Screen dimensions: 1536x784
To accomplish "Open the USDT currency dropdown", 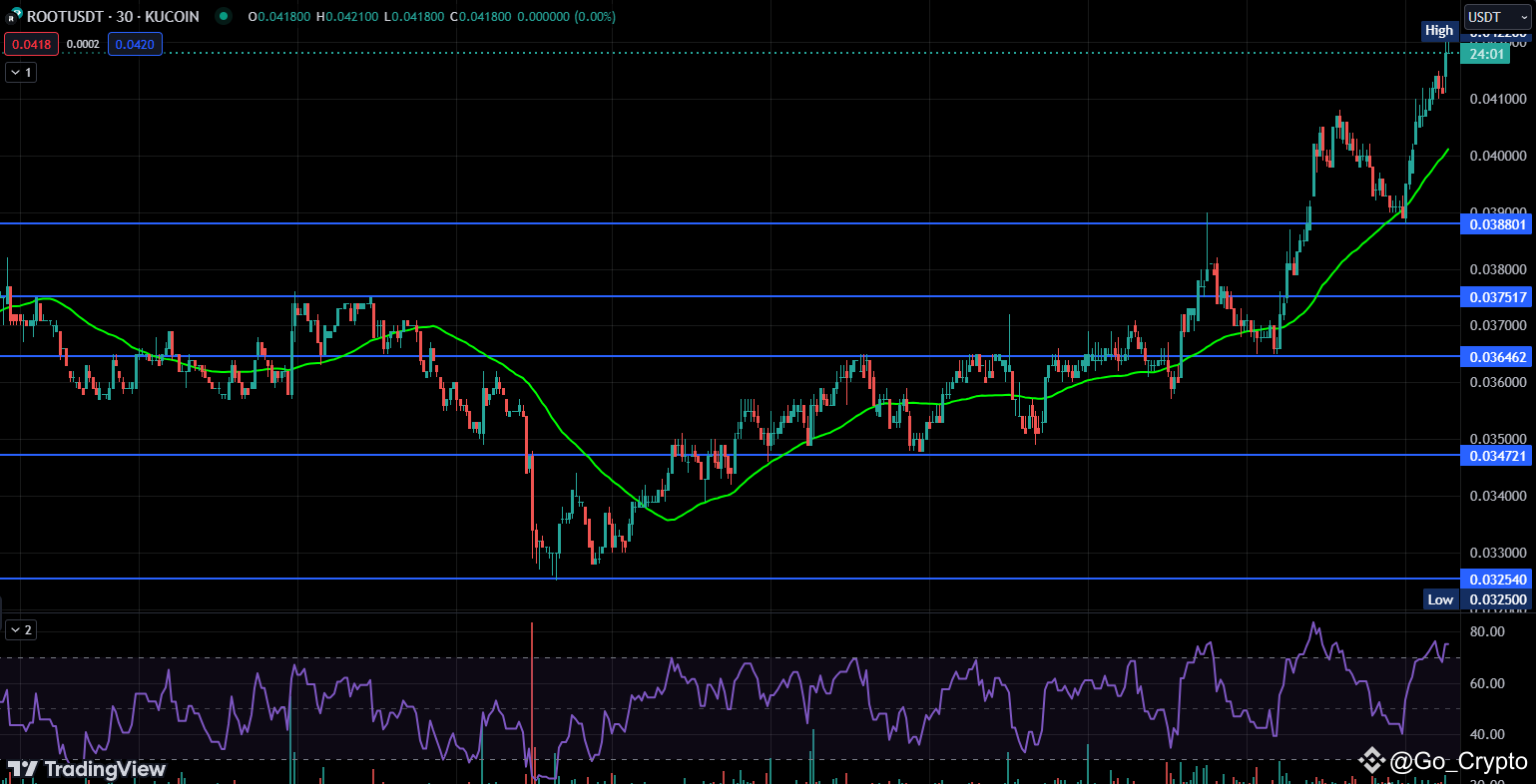I will tap(1496, 17).
